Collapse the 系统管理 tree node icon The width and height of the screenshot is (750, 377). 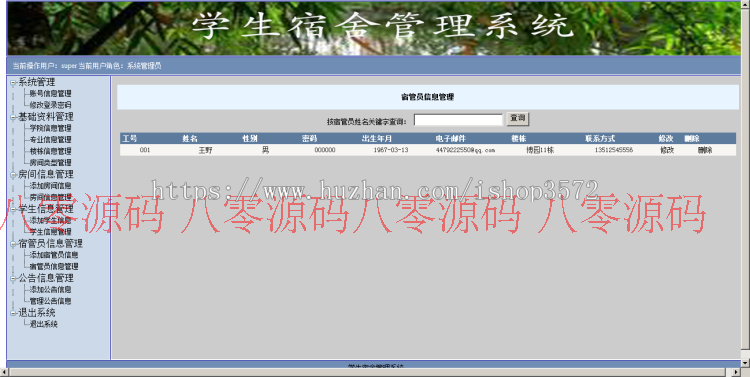pyautogui.click(x=13, y=83)
